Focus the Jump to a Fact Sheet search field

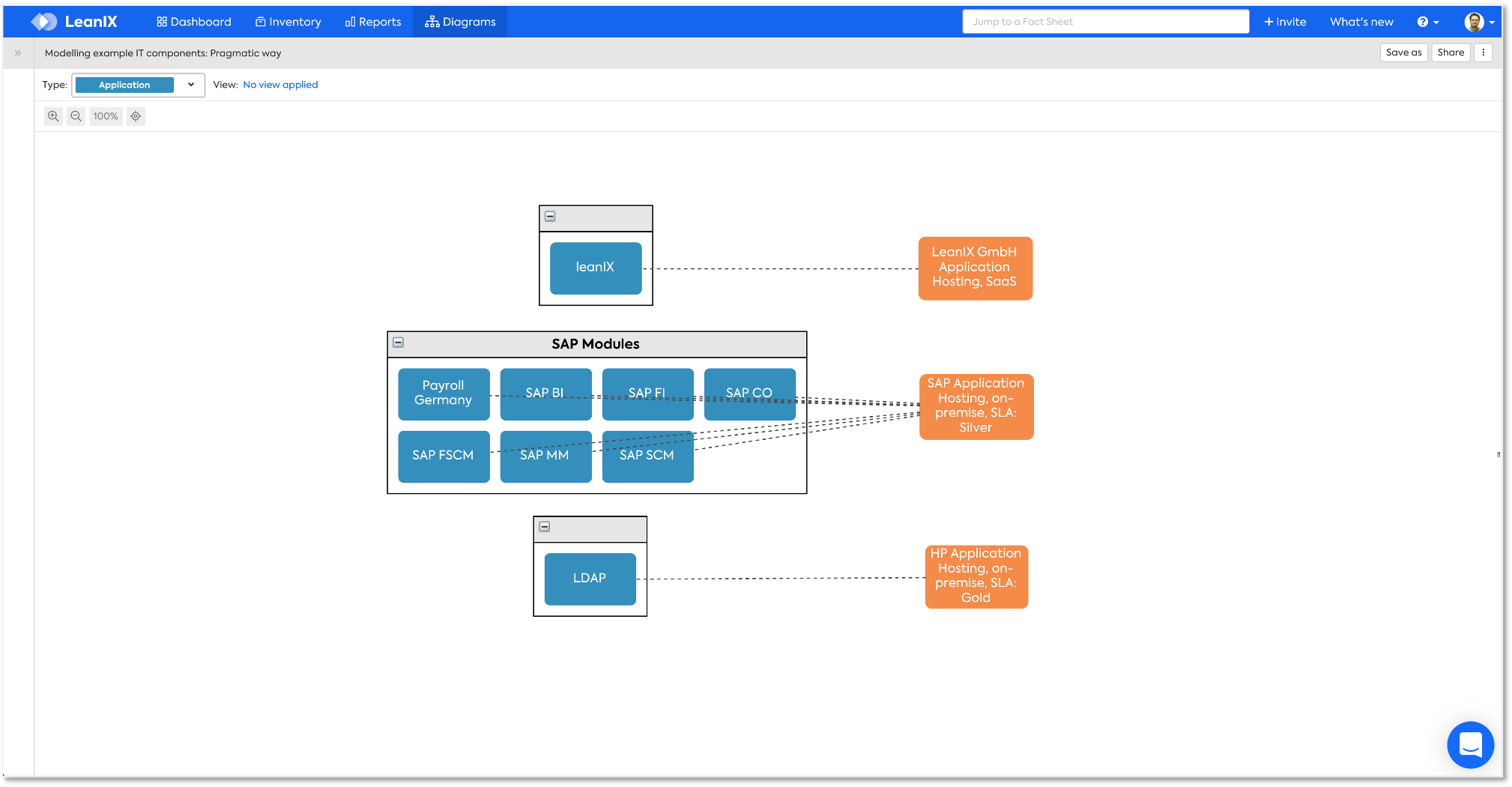pyautogui.click(x=1105, y=22)
